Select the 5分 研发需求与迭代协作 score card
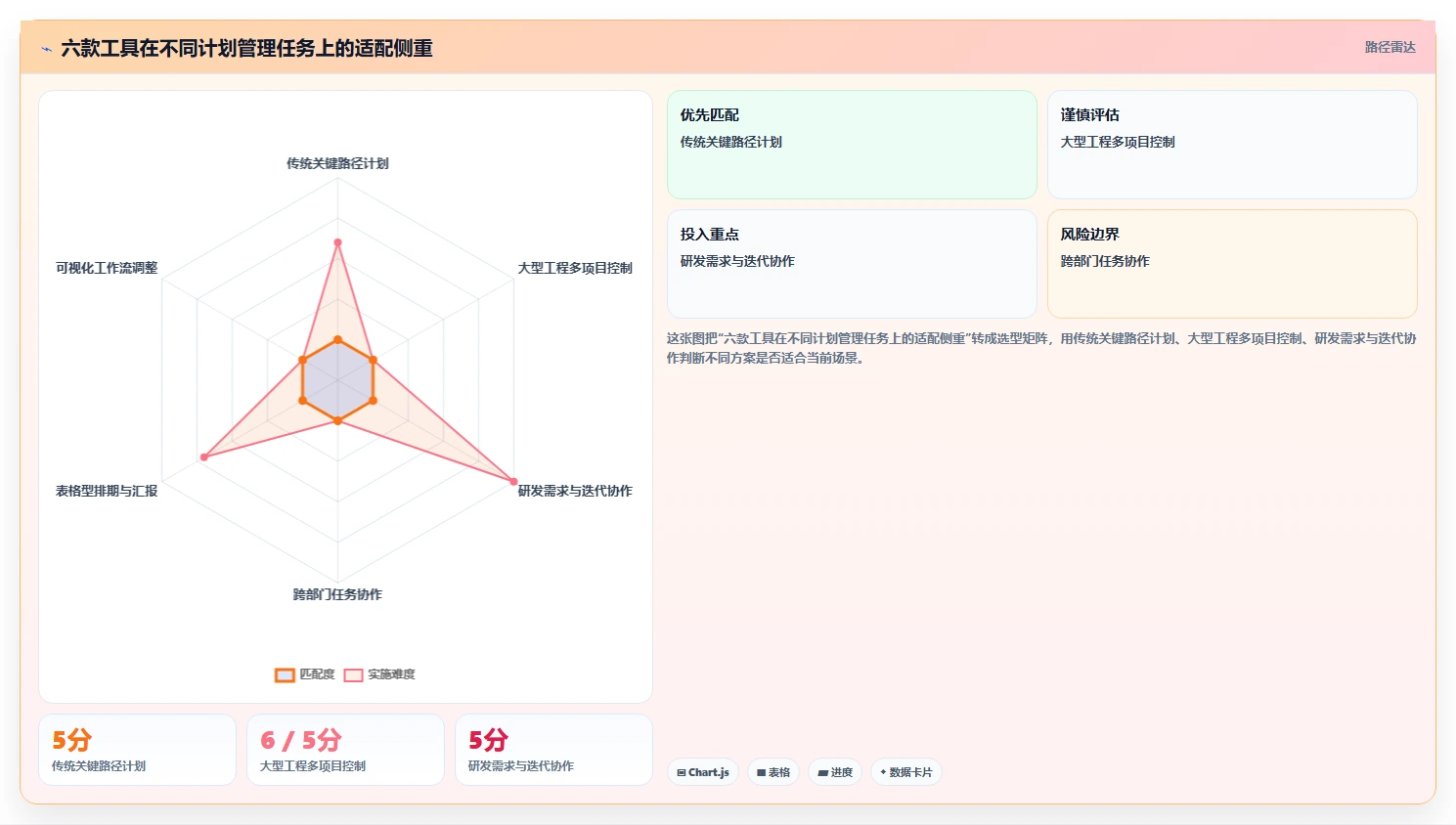Viewport: 1456px width, 825px height. pyautogui.click(x=553, y=750)
